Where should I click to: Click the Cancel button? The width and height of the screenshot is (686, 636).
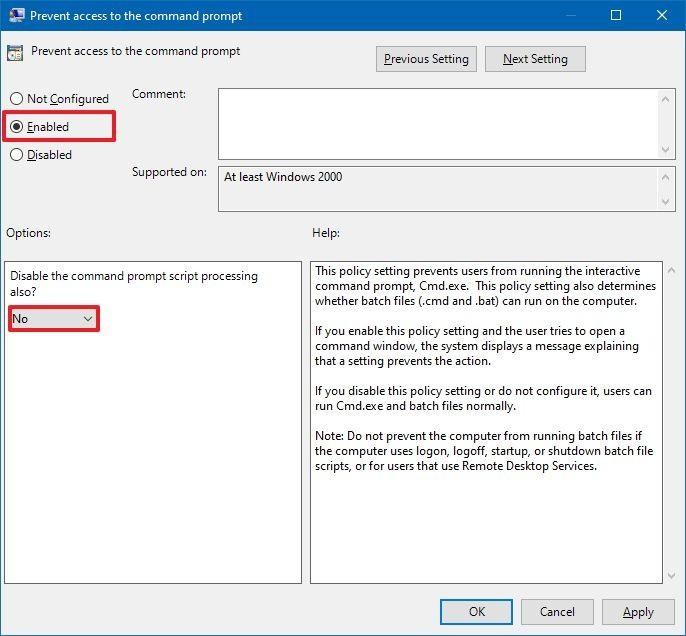(557, 612)
